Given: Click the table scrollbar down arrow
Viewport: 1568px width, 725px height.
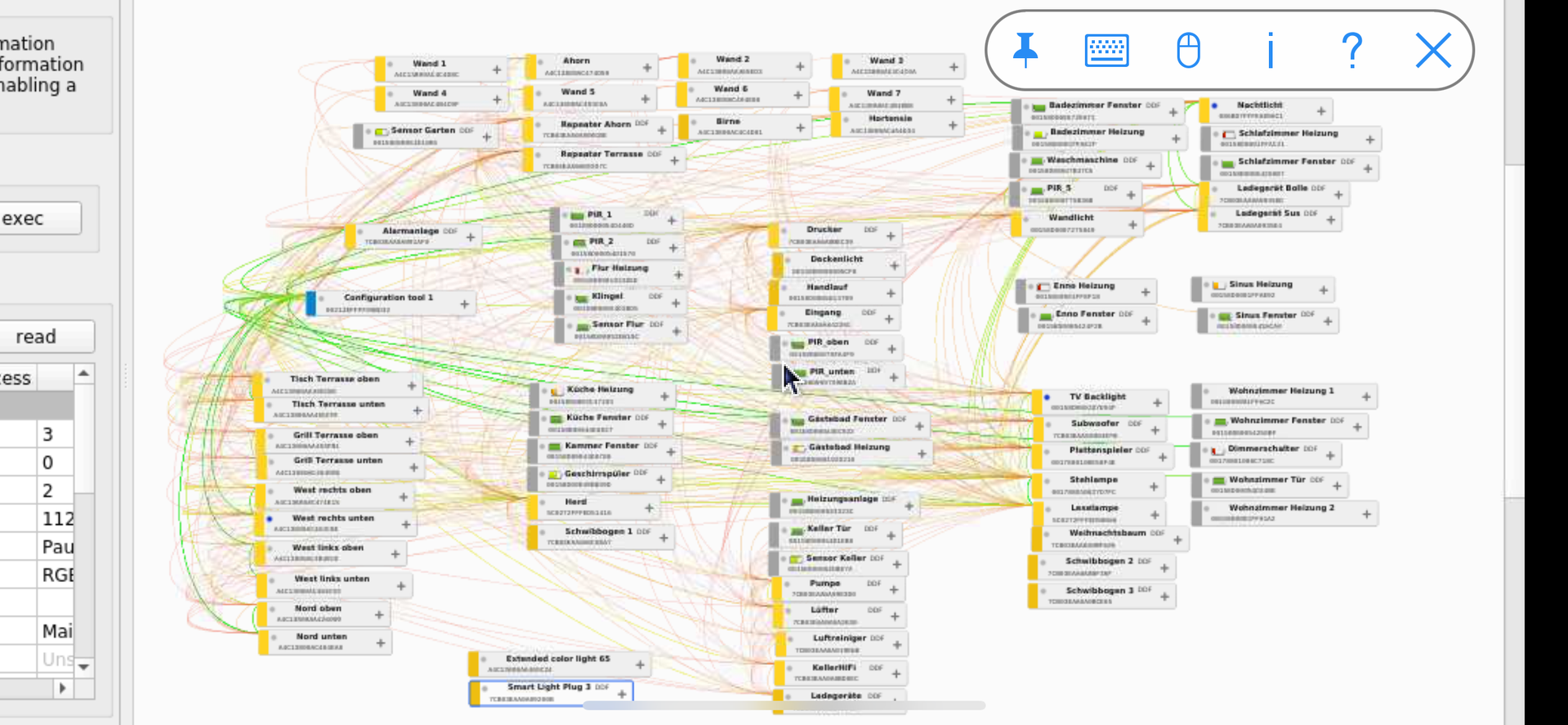Looking at the screenshot, I should click(x=83, y=667).
